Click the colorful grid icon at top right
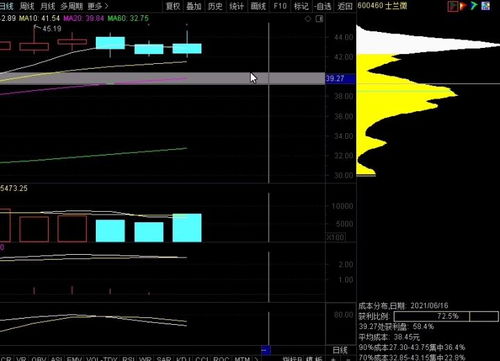Viewport: 500px width, 361px height. point(486,6)
